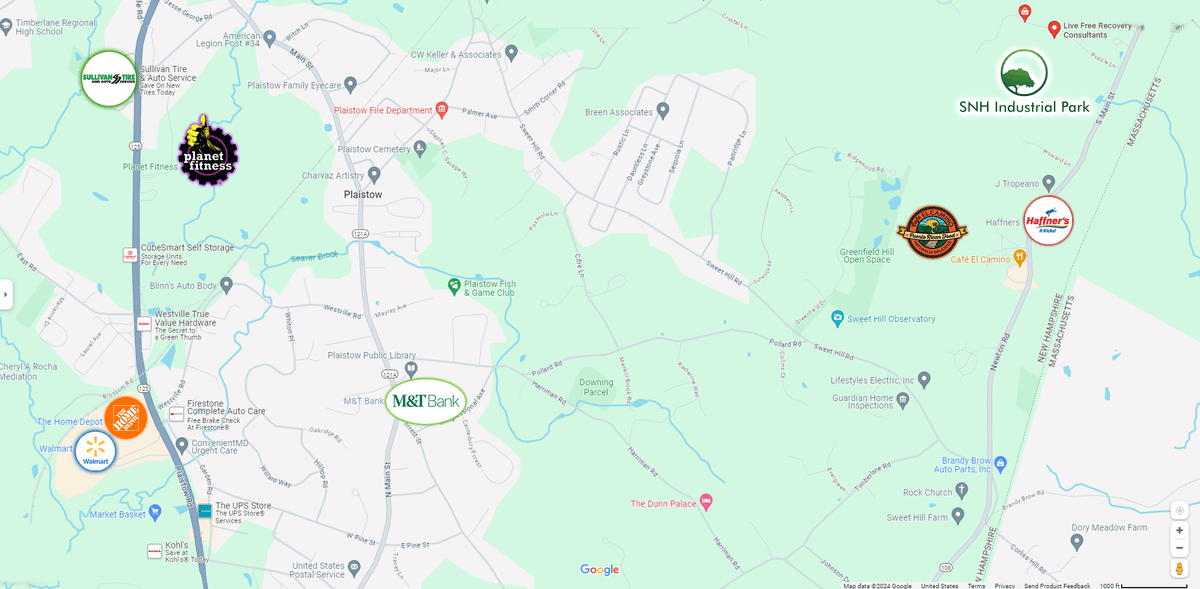Screen dimensions: 1200x589
Task: Click the Planet Fitness logo marker
Action: 208,150
